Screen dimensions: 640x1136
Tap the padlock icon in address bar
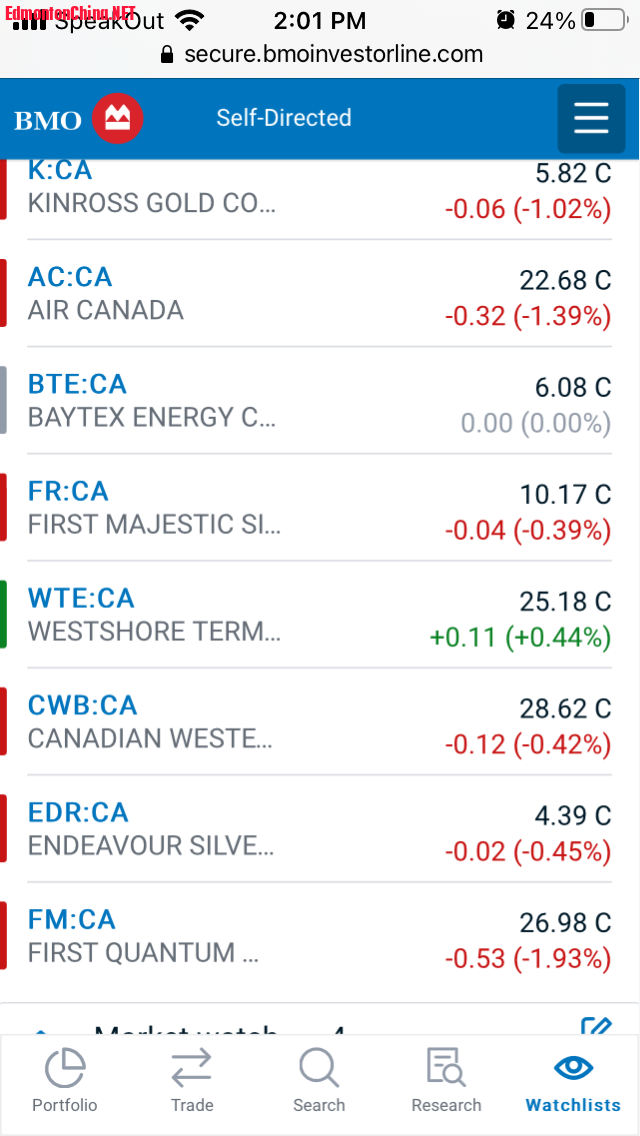167,54
